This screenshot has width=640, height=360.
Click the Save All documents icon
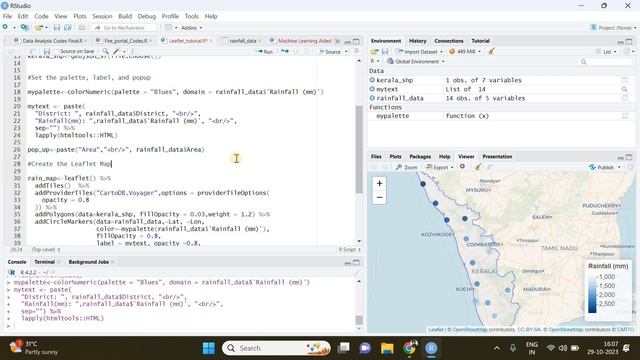tap(68, 28)
